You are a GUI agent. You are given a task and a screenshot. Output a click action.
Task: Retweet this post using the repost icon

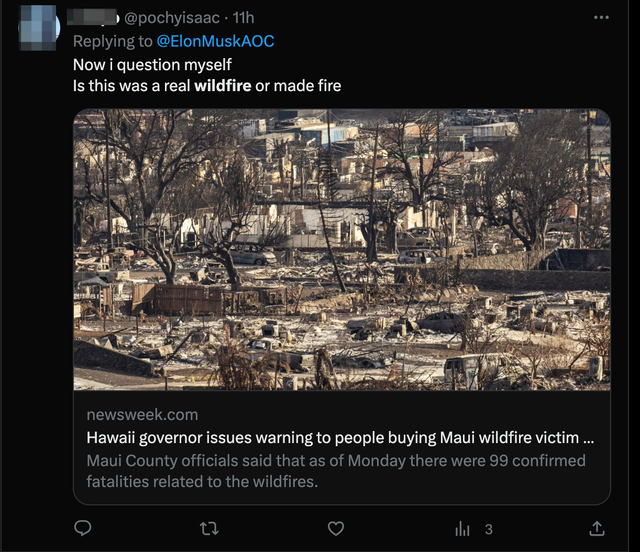(x=210, y=528)
